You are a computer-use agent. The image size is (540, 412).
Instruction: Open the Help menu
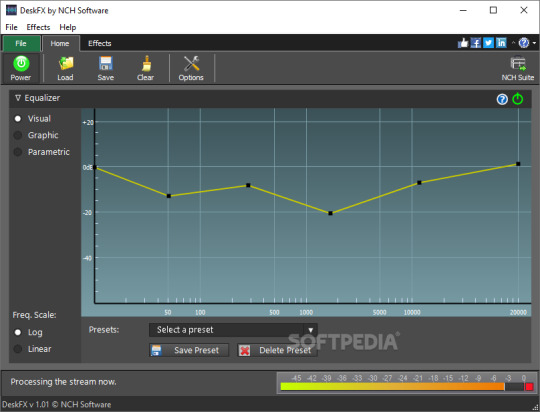coord(68,27)
